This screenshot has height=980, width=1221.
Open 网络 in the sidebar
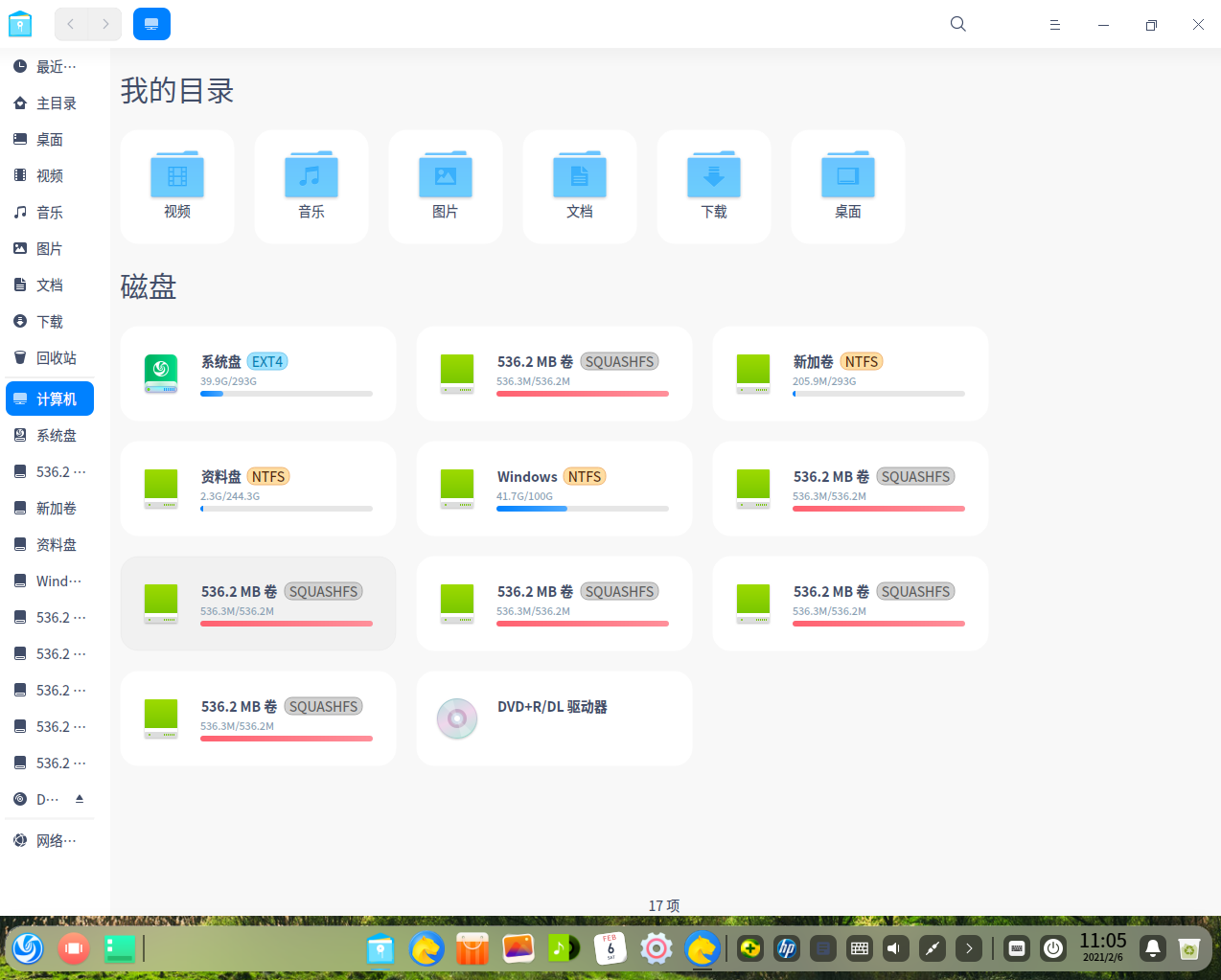pos(50,841)
